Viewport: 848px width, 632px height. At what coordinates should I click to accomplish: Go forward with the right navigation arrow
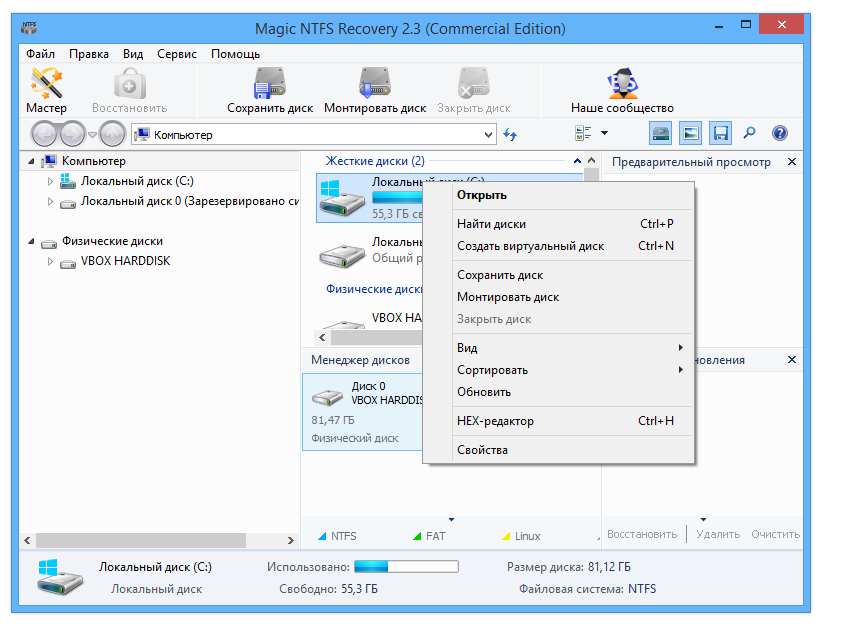click(x=73, y=134)
